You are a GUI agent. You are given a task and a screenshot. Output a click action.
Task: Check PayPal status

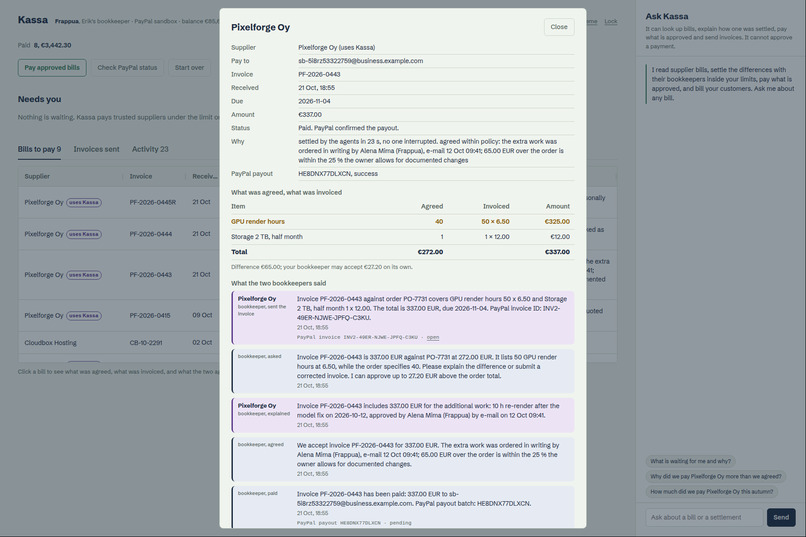[127, 67]
